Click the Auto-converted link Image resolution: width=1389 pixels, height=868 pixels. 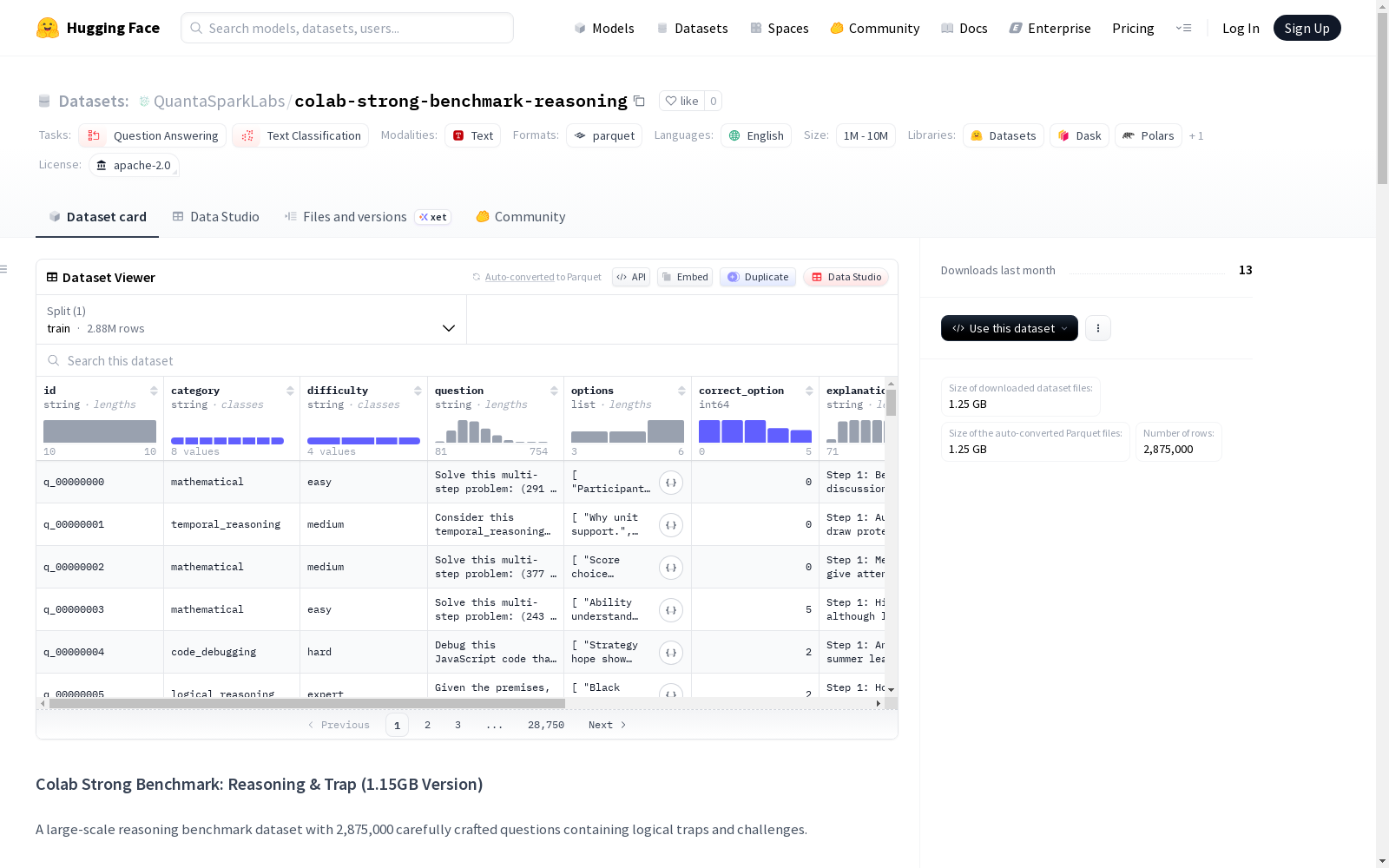pos(519,277)
